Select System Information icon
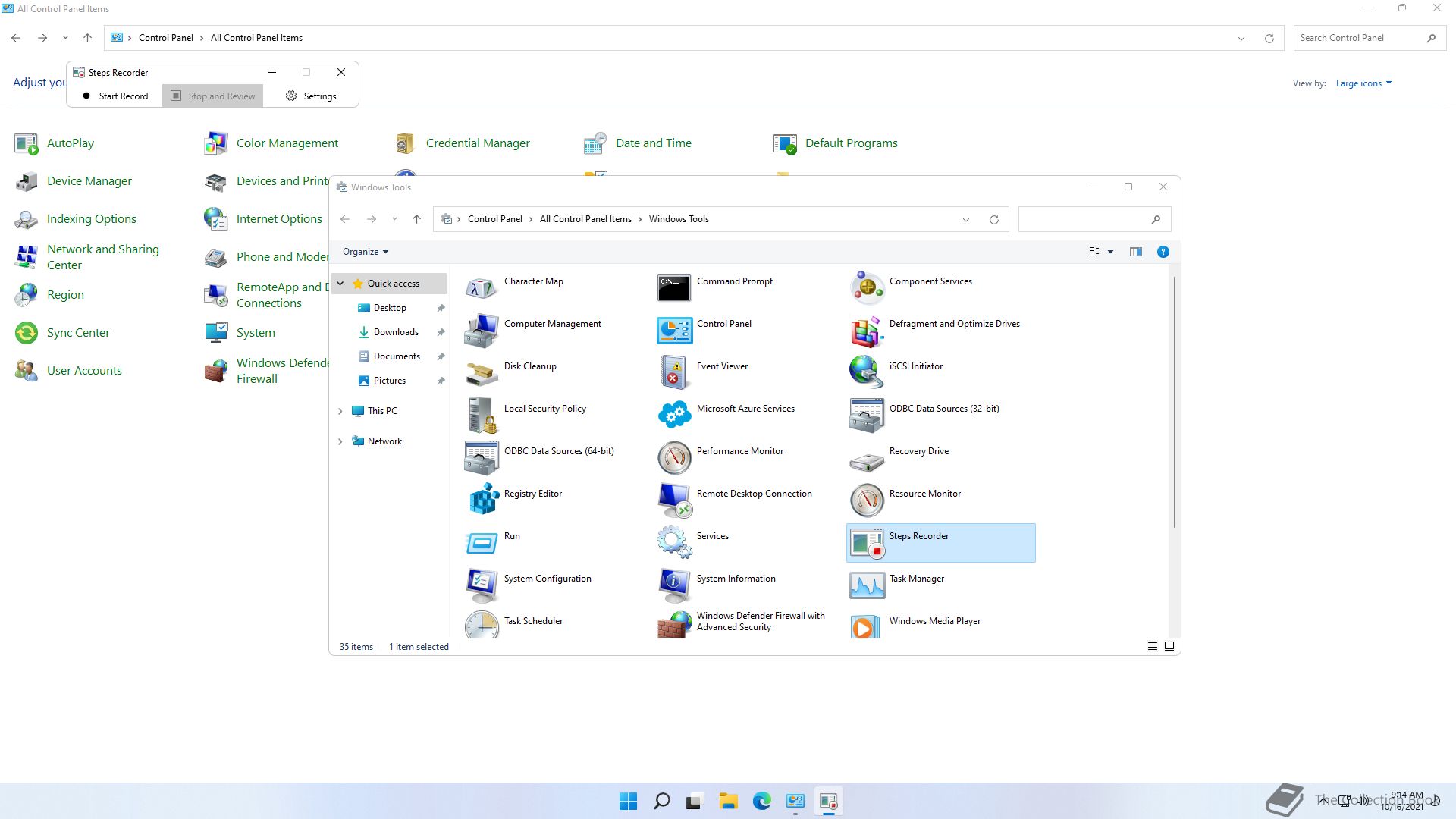 point(673,585)
